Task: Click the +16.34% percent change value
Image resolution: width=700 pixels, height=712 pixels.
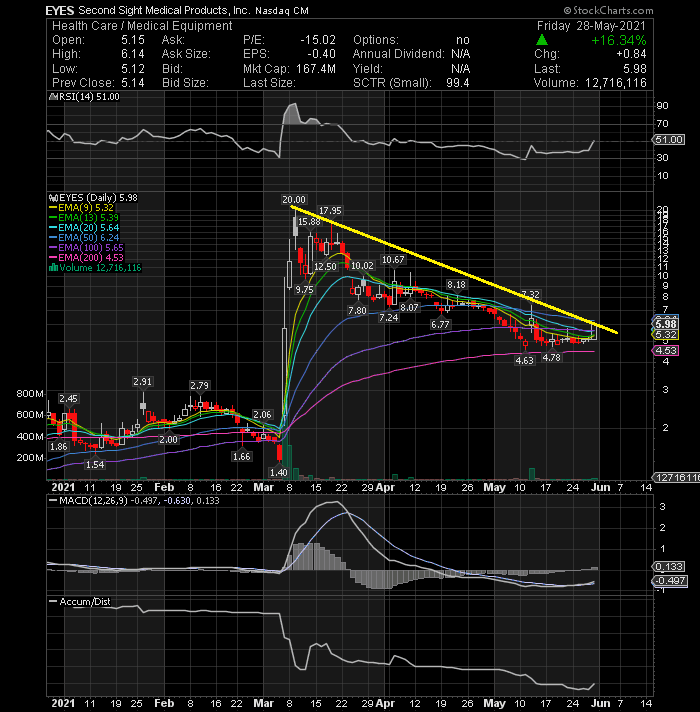Action: pyautogui.click(x=618, y=40)
